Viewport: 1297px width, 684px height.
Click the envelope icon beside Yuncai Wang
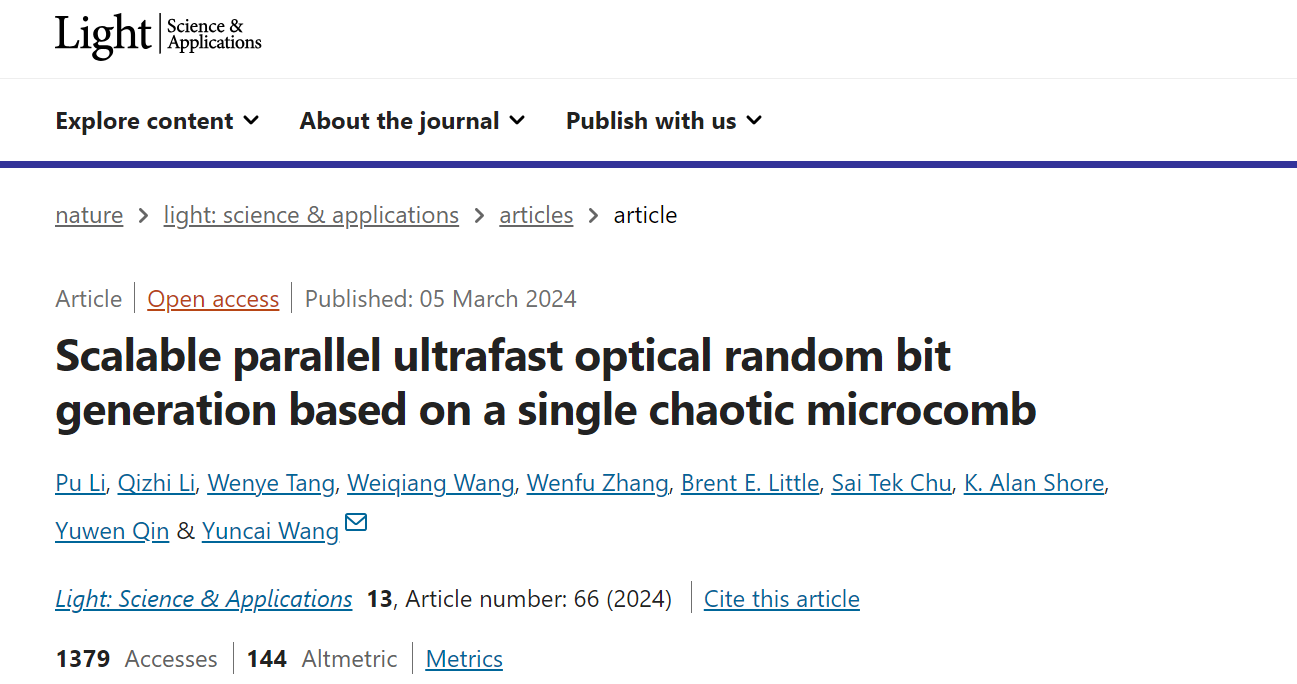click(356, 522)
